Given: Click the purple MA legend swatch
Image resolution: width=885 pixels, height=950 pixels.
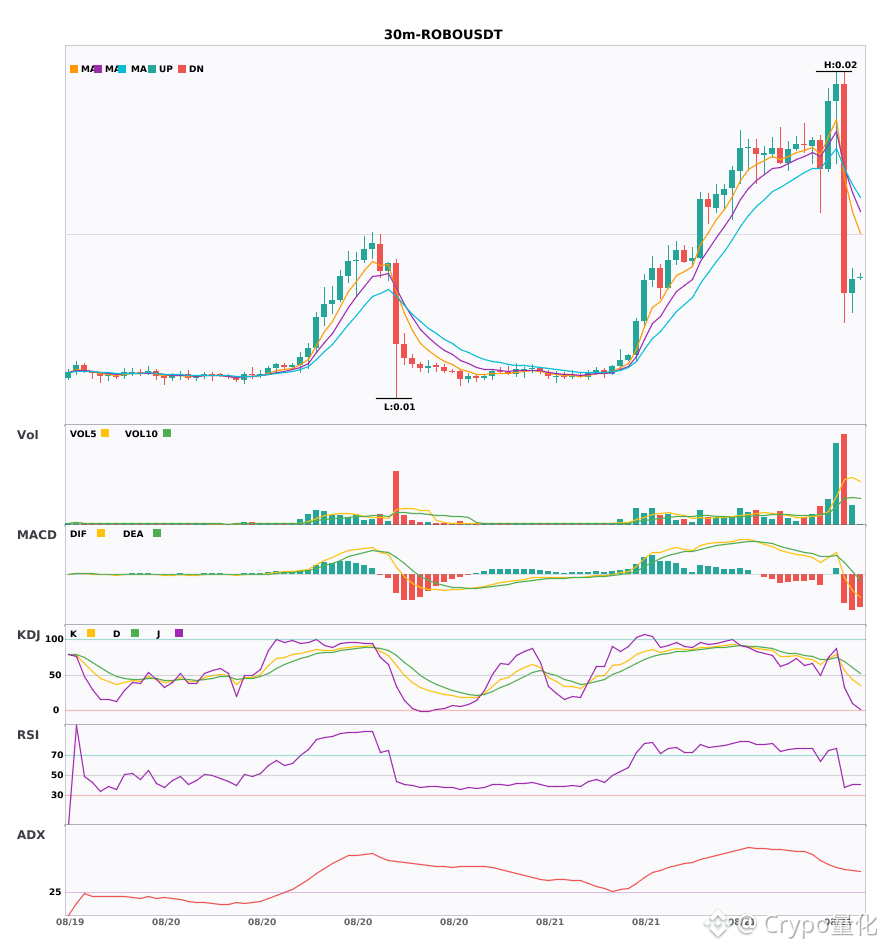Looking at the screenshot, I should click(98, 69).
